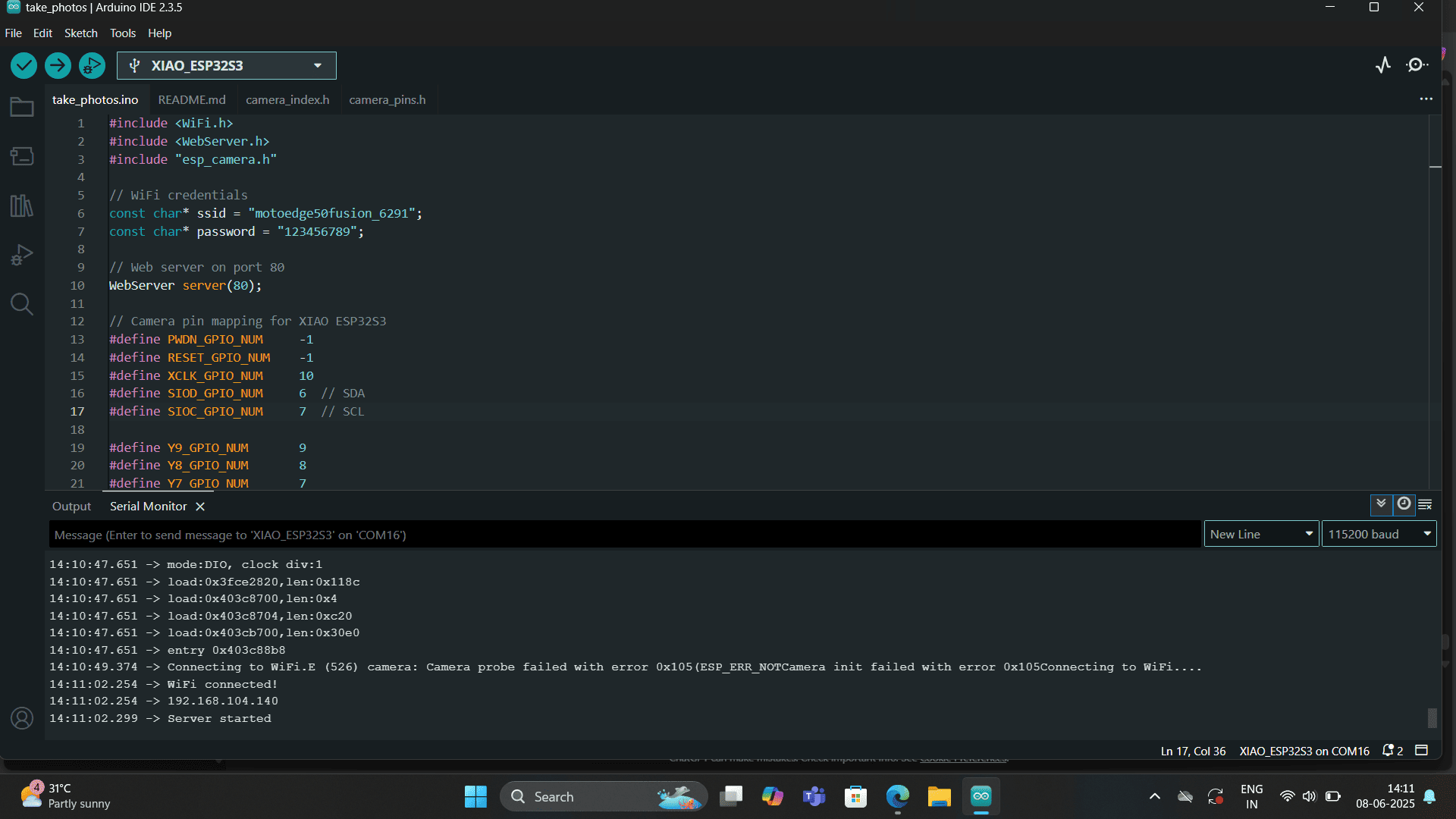The height and width of the screenshot is (819, 1456).
Task: Clear the Serial Monitor output
Action: pos(1425,504)
